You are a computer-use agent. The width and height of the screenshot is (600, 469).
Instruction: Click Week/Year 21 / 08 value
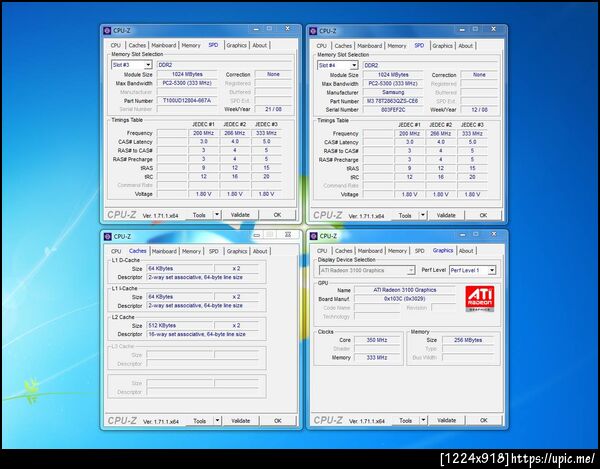pyautogui.click(x=273, y=109)
